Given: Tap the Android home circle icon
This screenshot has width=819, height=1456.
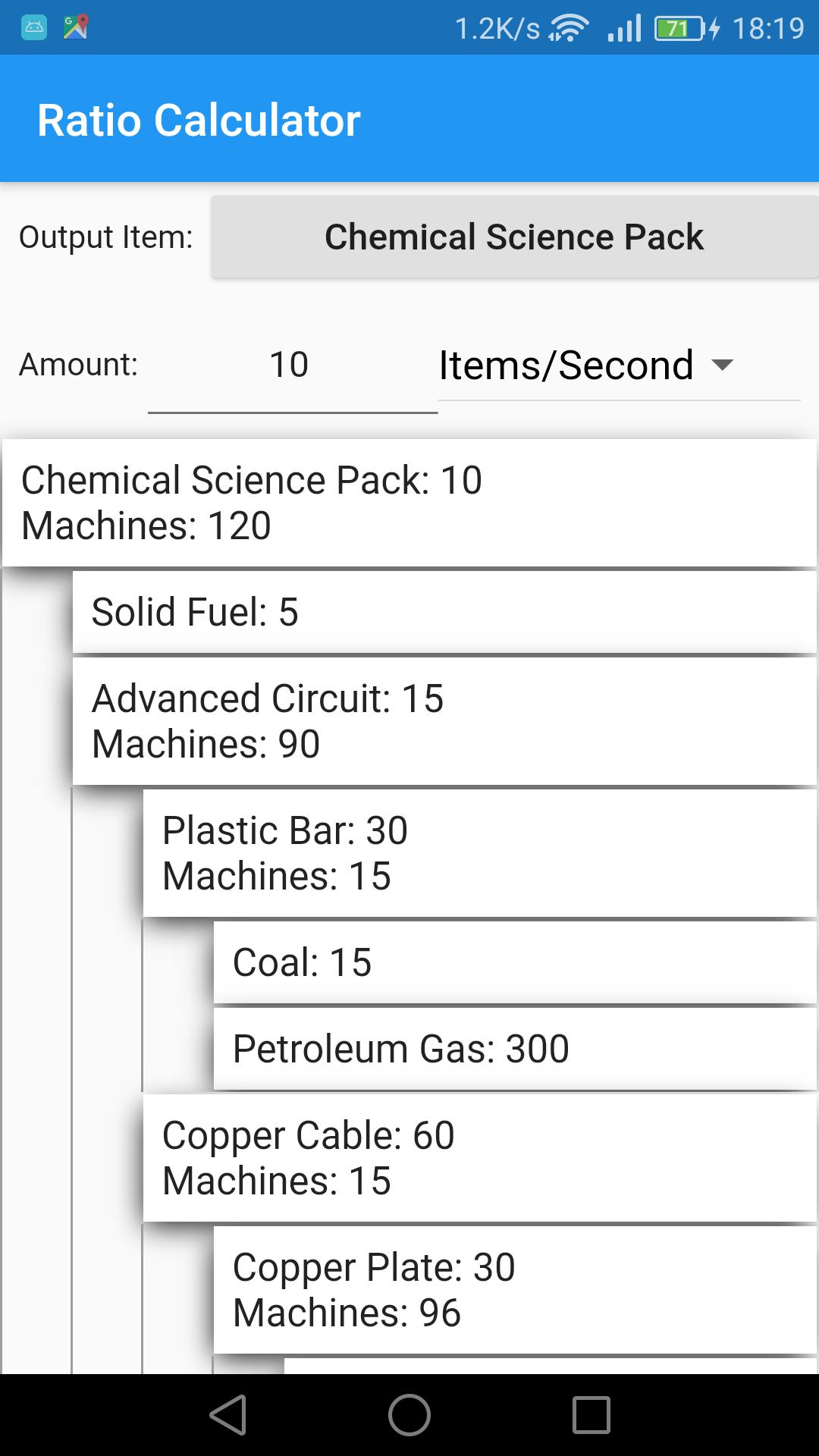Looking at the screenshot, I should tap(409, 1415).
